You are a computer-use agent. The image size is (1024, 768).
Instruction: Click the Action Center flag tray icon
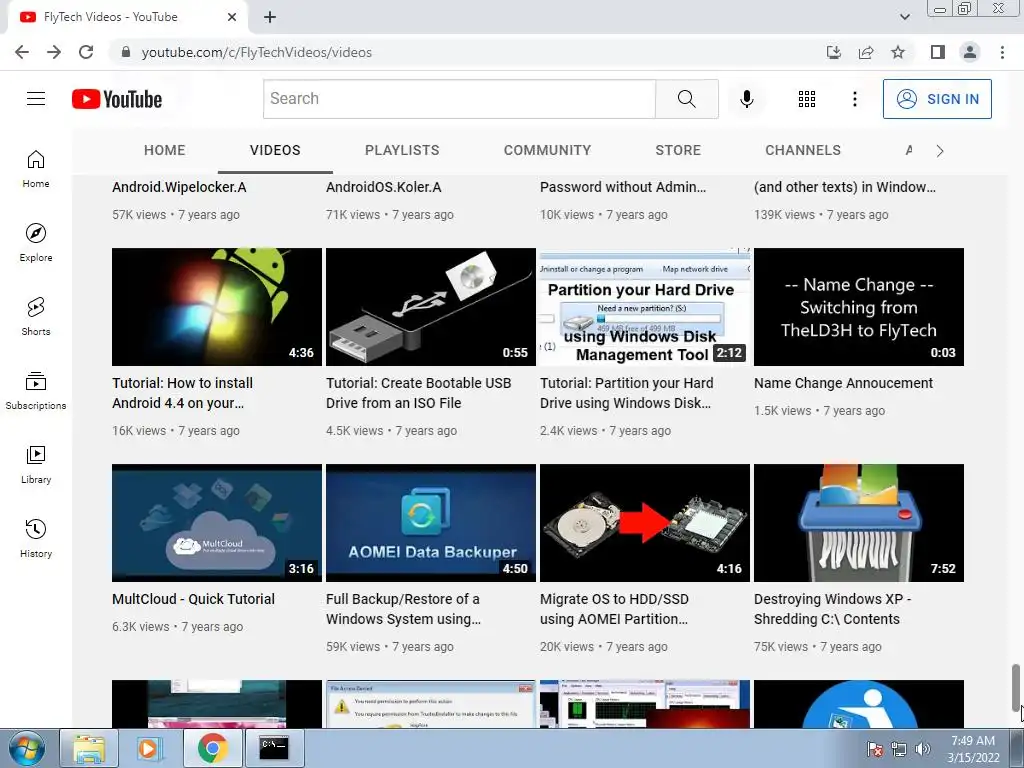(874, 749)
